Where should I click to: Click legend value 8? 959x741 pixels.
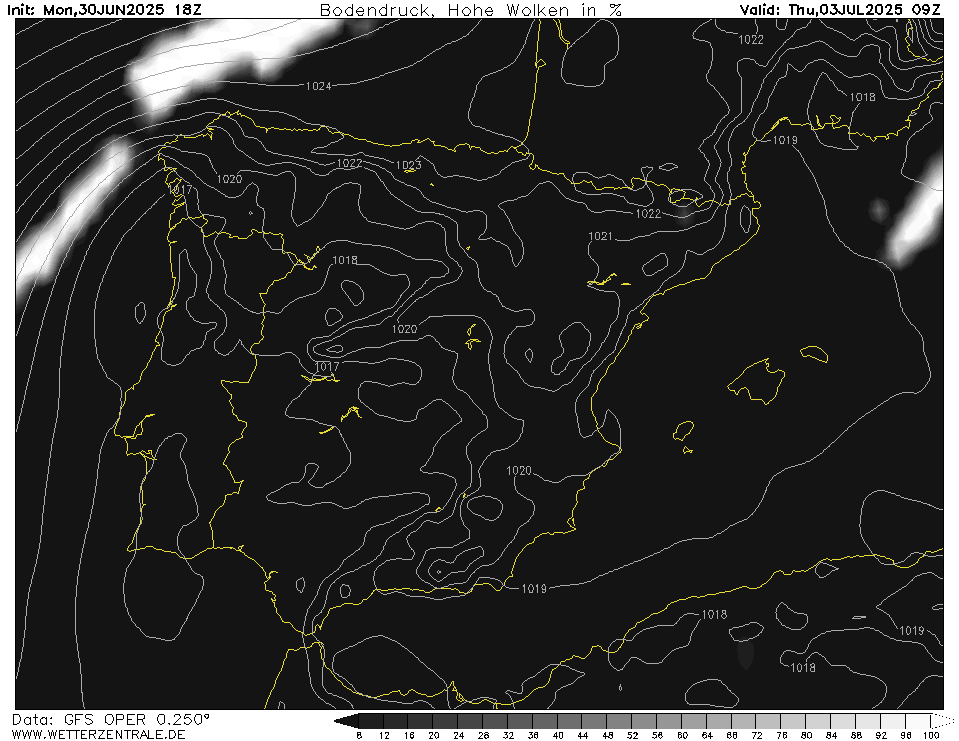359,735
